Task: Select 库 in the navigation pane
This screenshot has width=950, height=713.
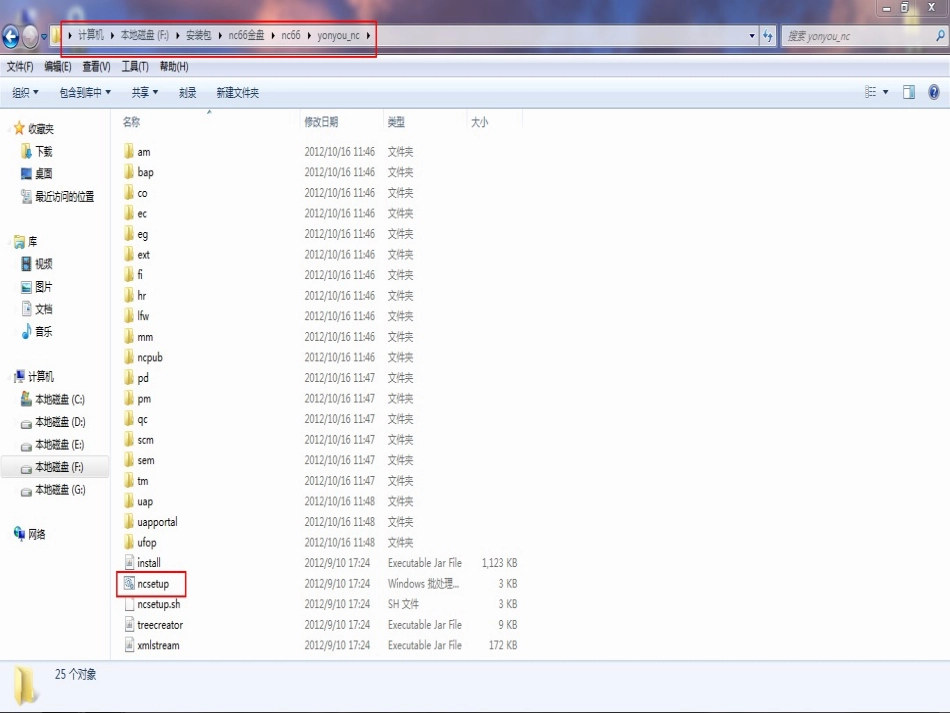Action: [x=32, y=241]
